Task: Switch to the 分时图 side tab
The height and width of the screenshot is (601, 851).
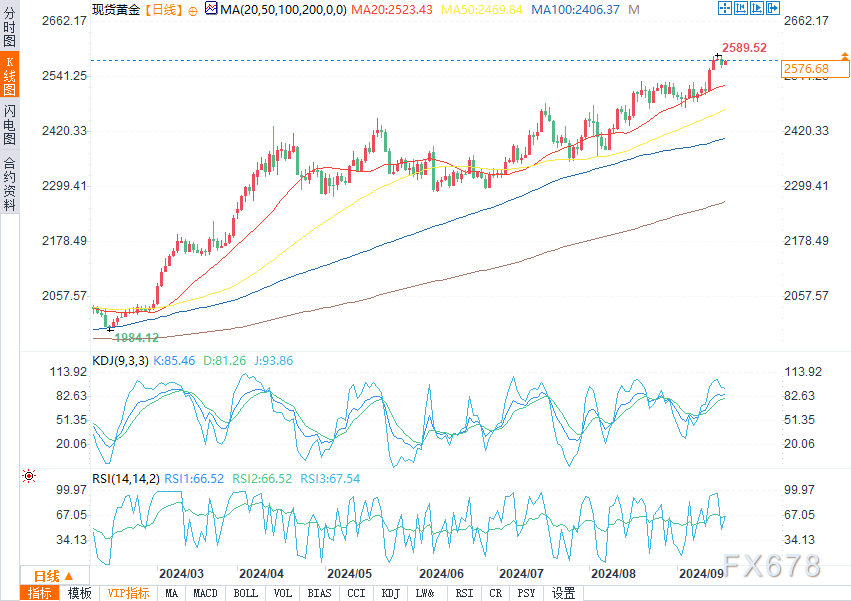Action: [x=9, y=26]
